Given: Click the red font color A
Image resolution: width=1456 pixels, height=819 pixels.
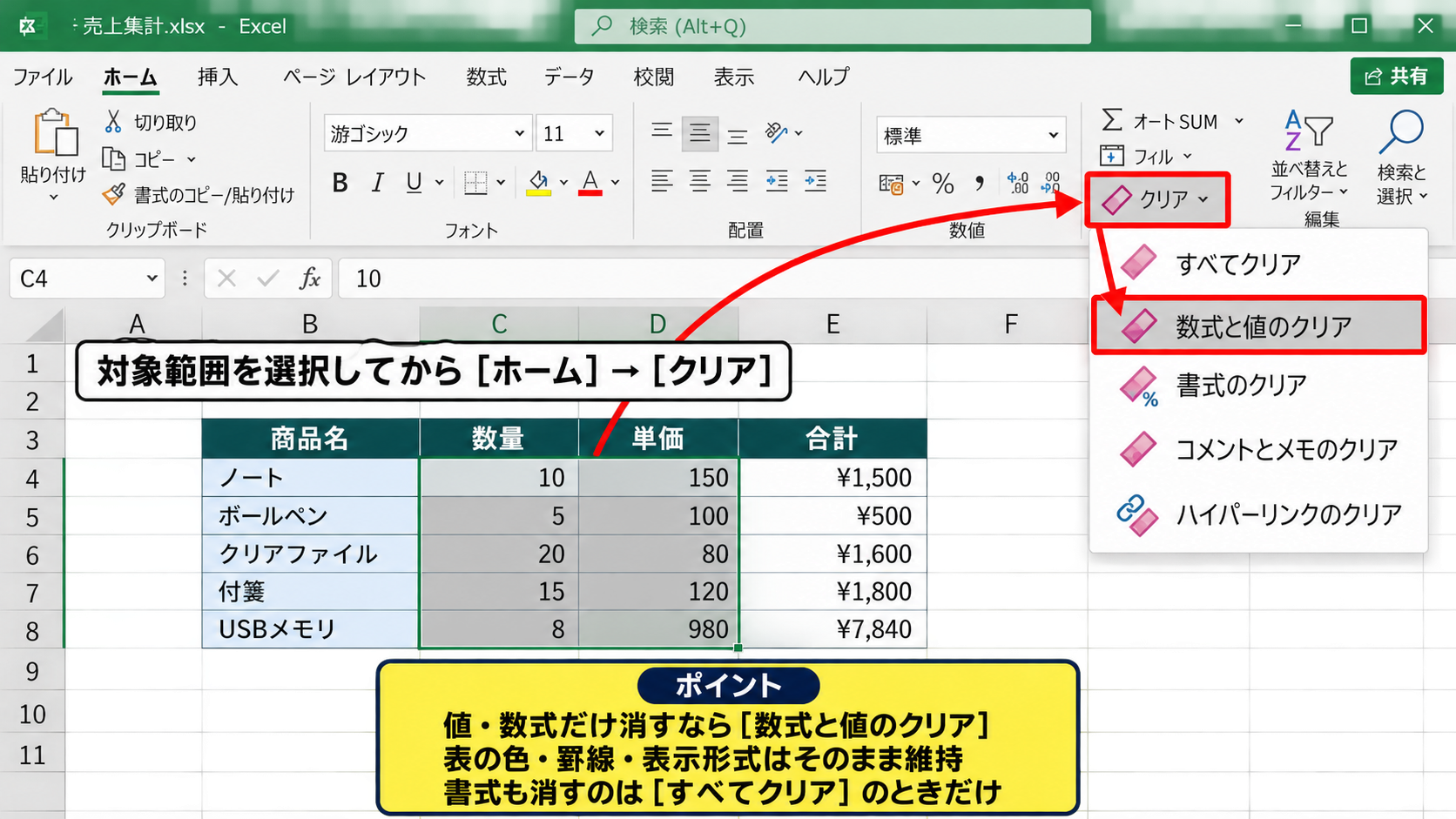Looking at the screenshot, I should pyautogui.click(x=590, y=183).
